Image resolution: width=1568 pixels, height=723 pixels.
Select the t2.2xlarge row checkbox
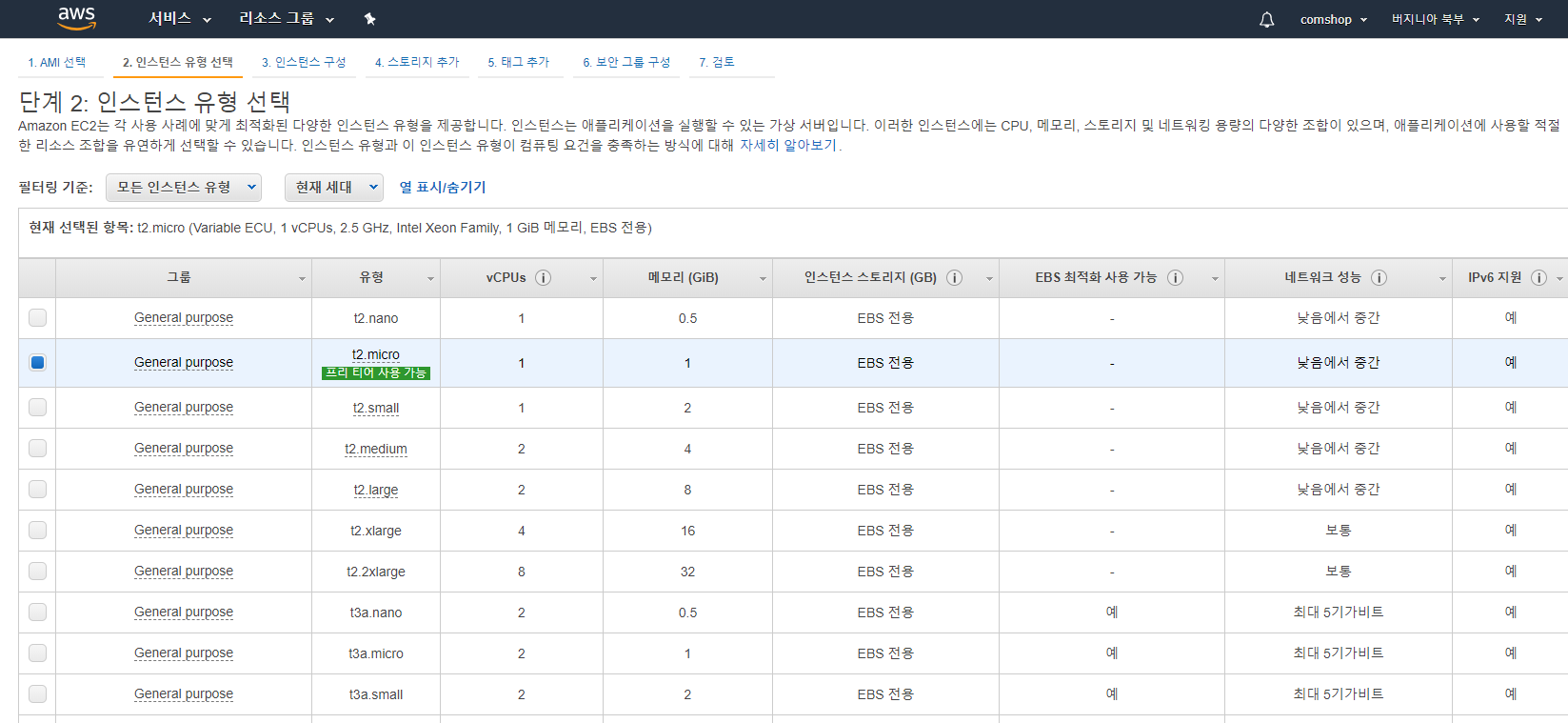point(37,571)
